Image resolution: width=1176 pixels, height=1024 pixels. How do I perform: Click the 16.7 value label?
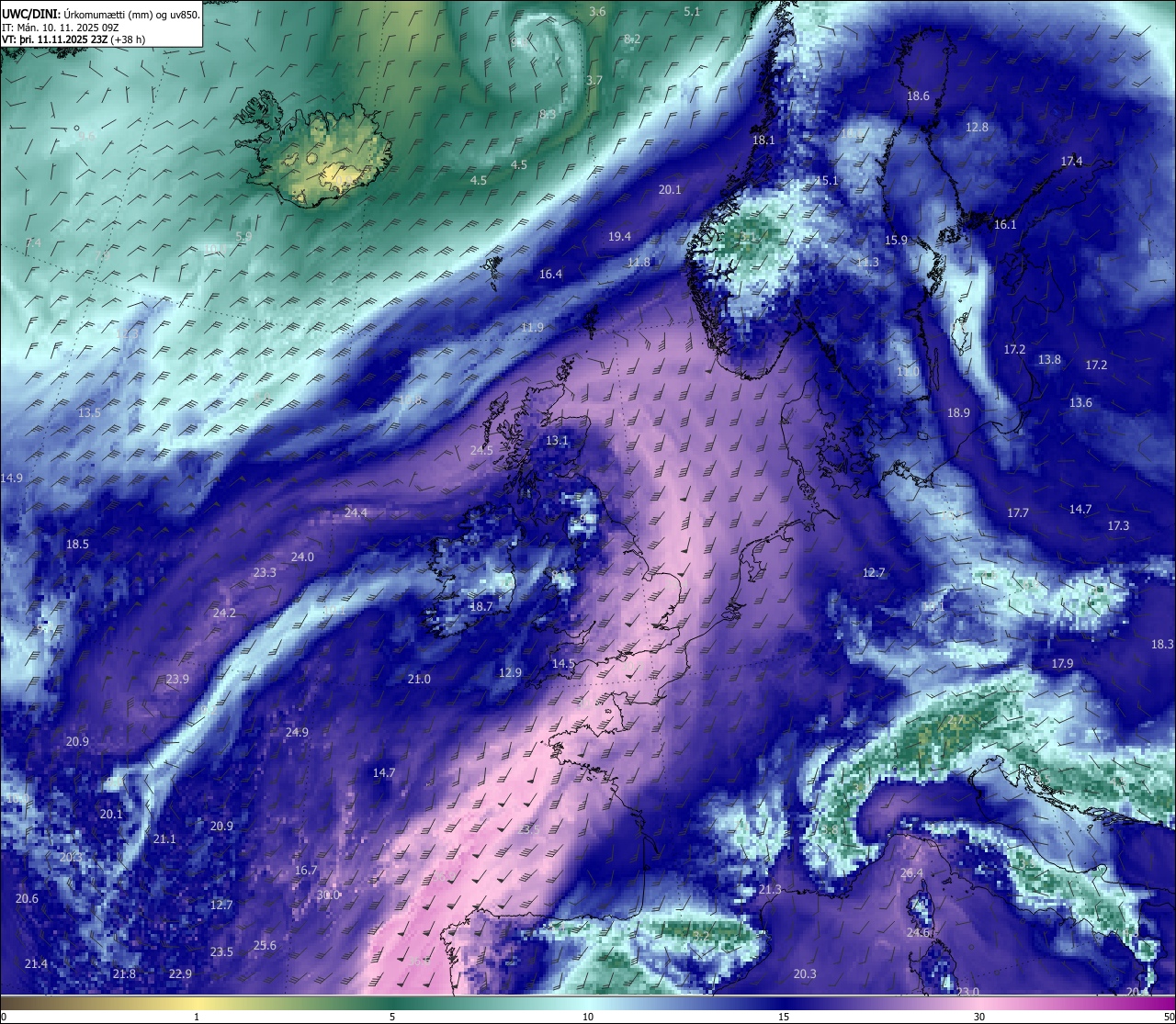coord(306,870)
